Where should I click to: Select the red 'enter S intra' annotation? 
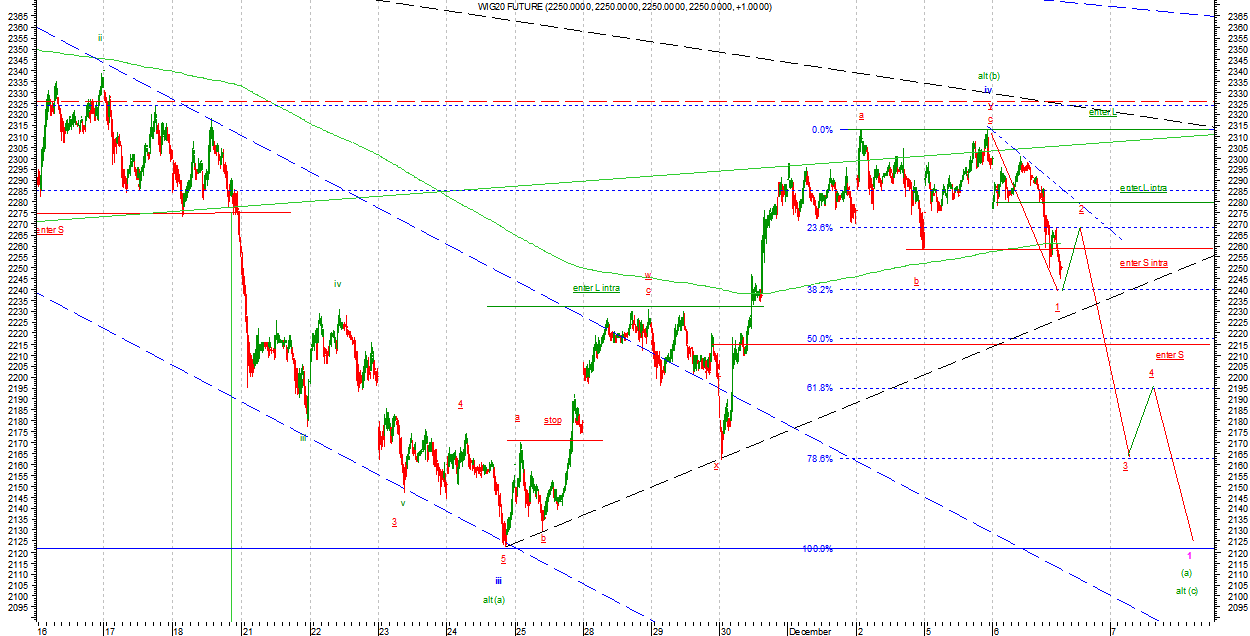[x=1143, y=263]
